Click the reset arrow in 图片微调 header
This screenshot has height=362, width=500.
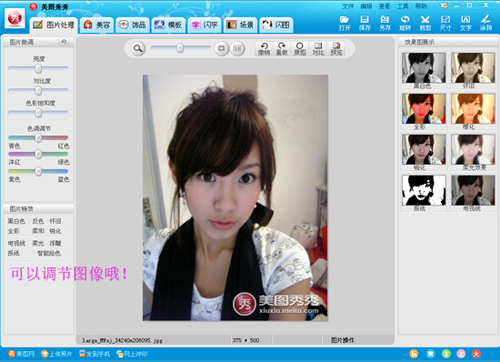(64, 42)
